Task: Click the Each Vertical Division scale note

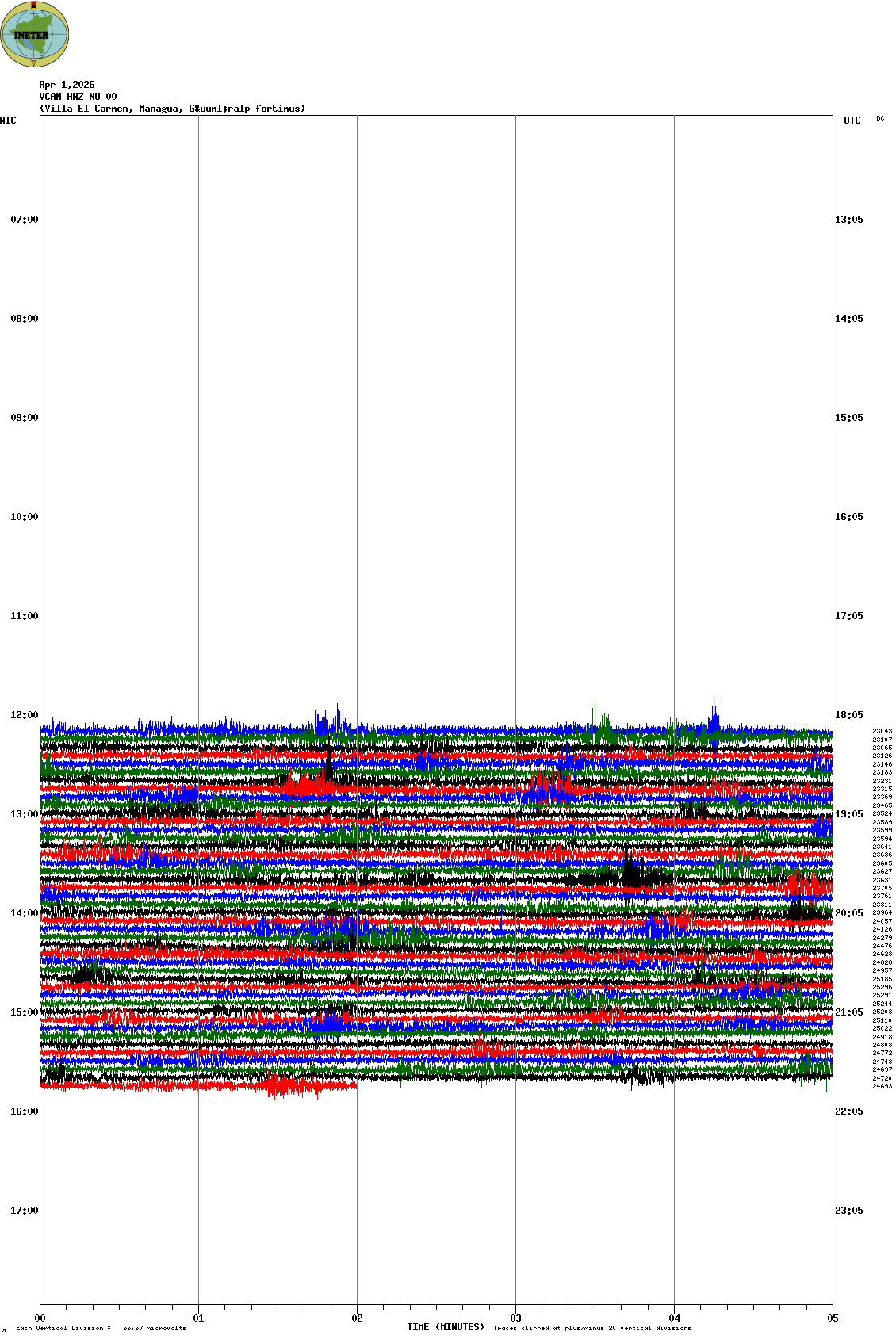Action: 101,1328
